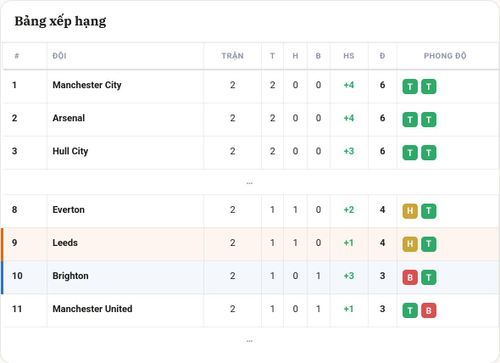Open the Arsenal team link
500x363 pixels.
pos(69,118)
